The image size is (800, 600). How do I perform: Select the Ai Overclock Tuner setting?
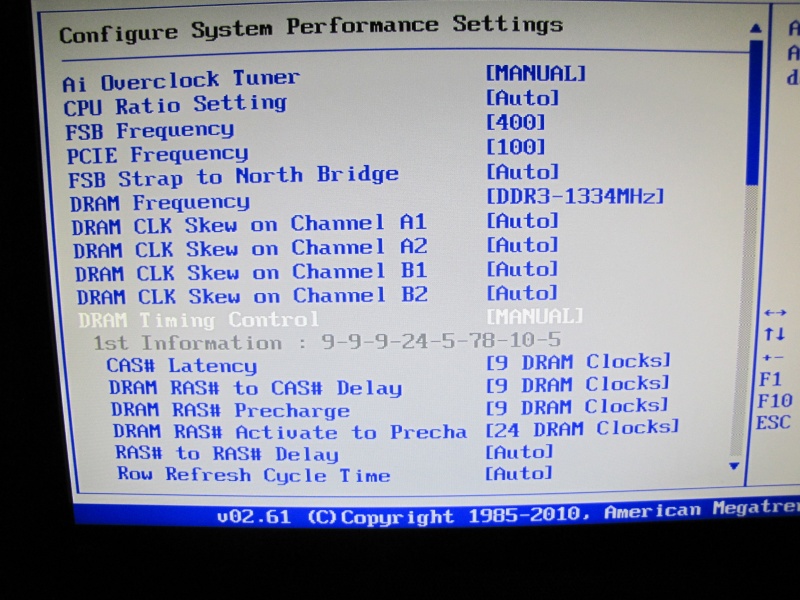pos(181,81)
